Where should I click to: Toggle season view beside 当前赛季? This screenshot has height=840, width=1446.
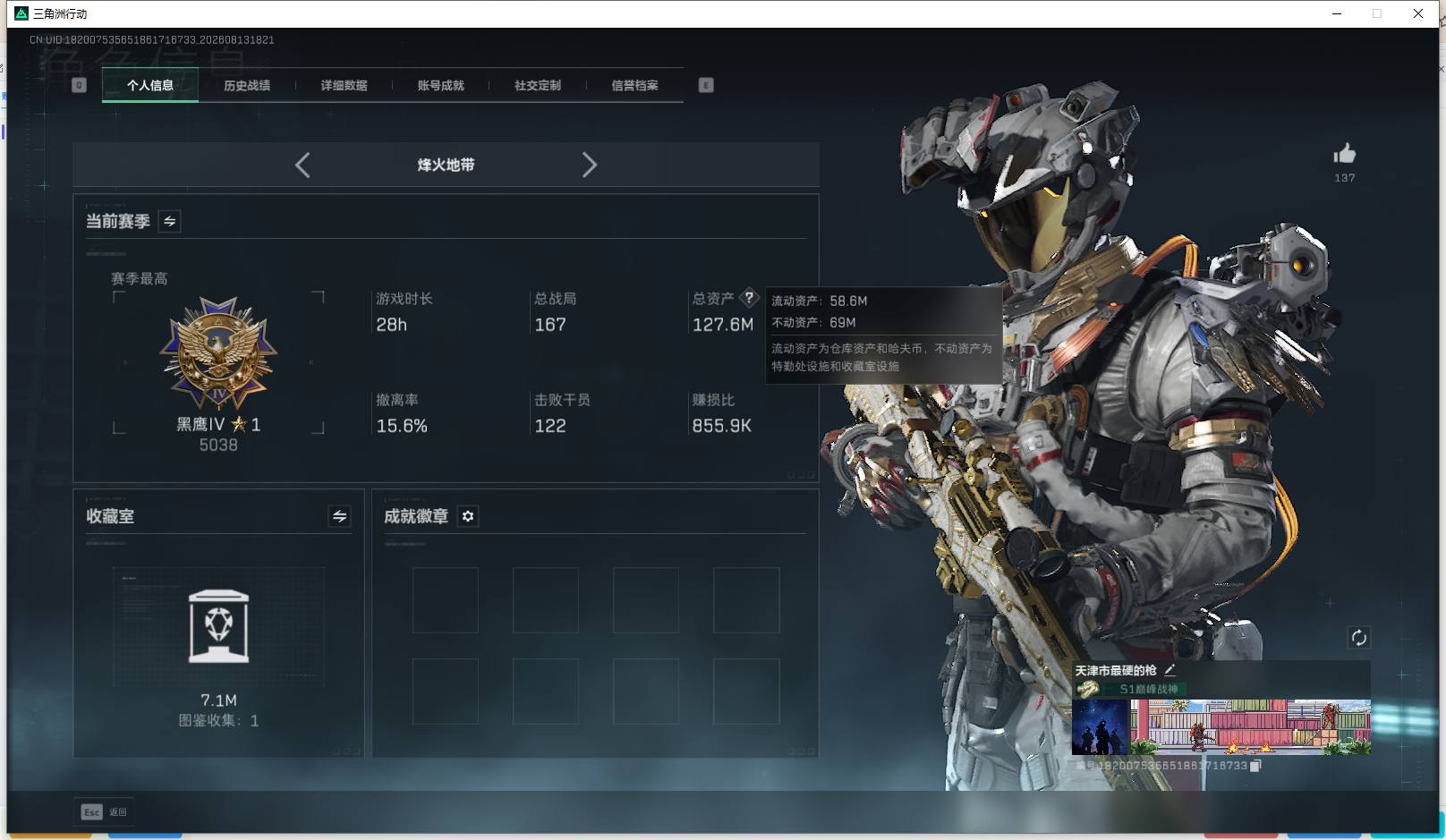point(169,221)
